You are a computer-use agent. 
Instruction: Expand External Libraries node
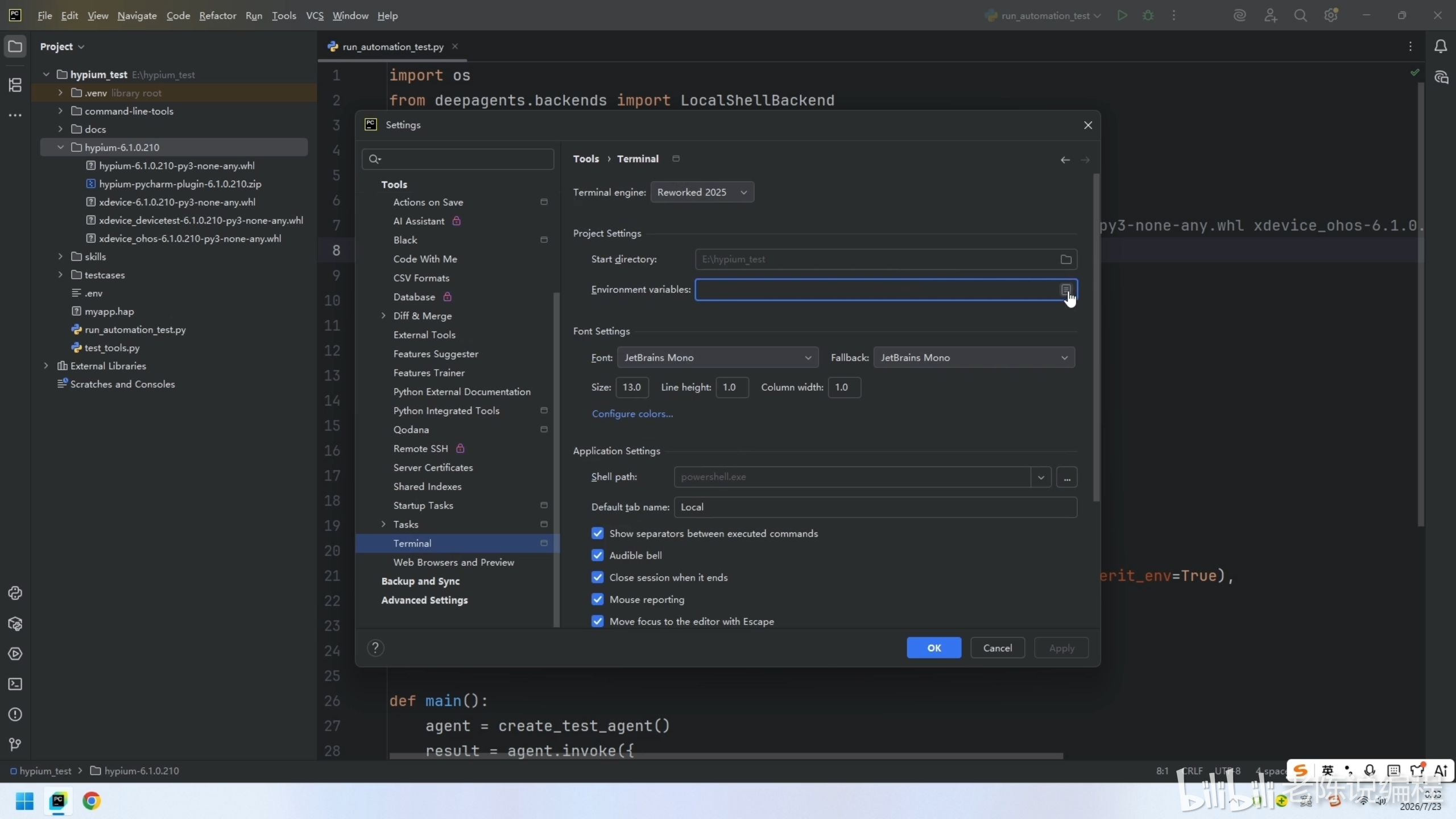pyautogui.click(x=47, y=366)
